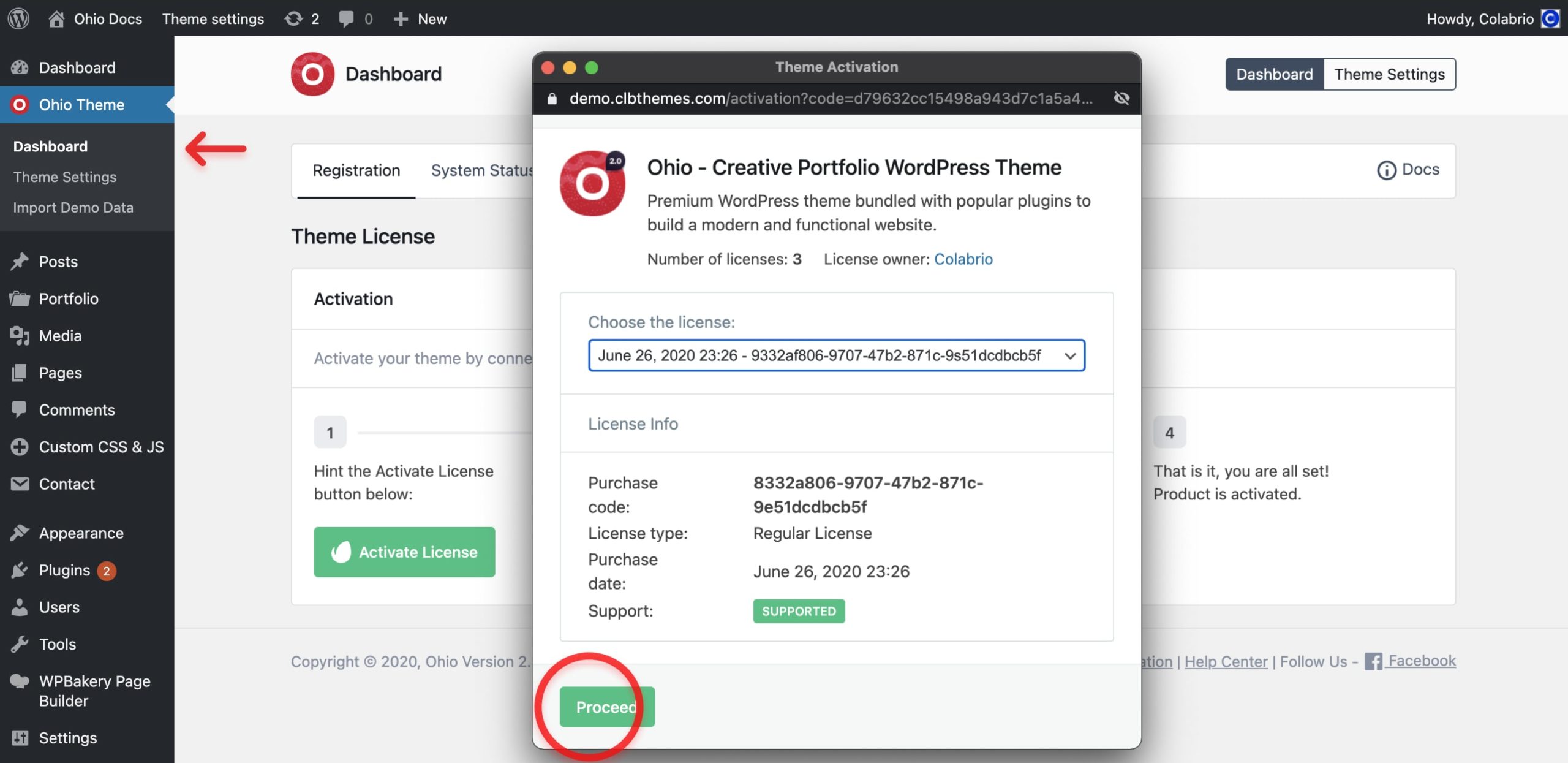
Task: Click the Number of licenses: 3 text
Action: [x=724, y=259]
